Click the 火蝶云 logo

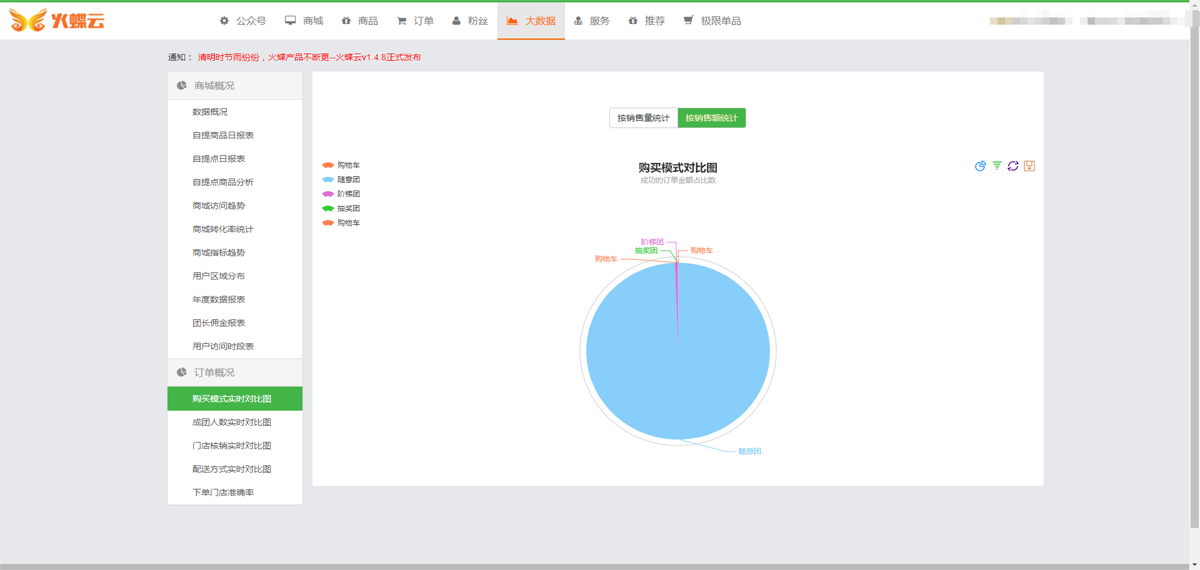[x=57, y=20]
